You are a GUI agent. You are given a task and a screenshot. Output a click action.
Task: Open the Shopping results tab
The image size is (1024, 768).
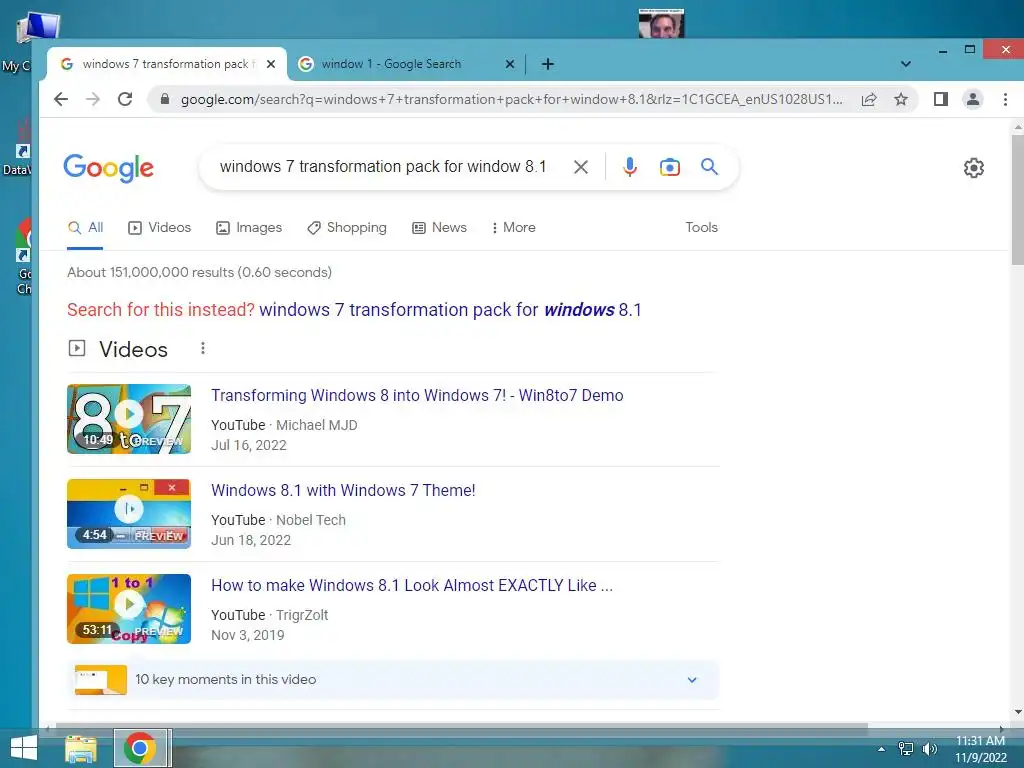(x=347, y=228)
